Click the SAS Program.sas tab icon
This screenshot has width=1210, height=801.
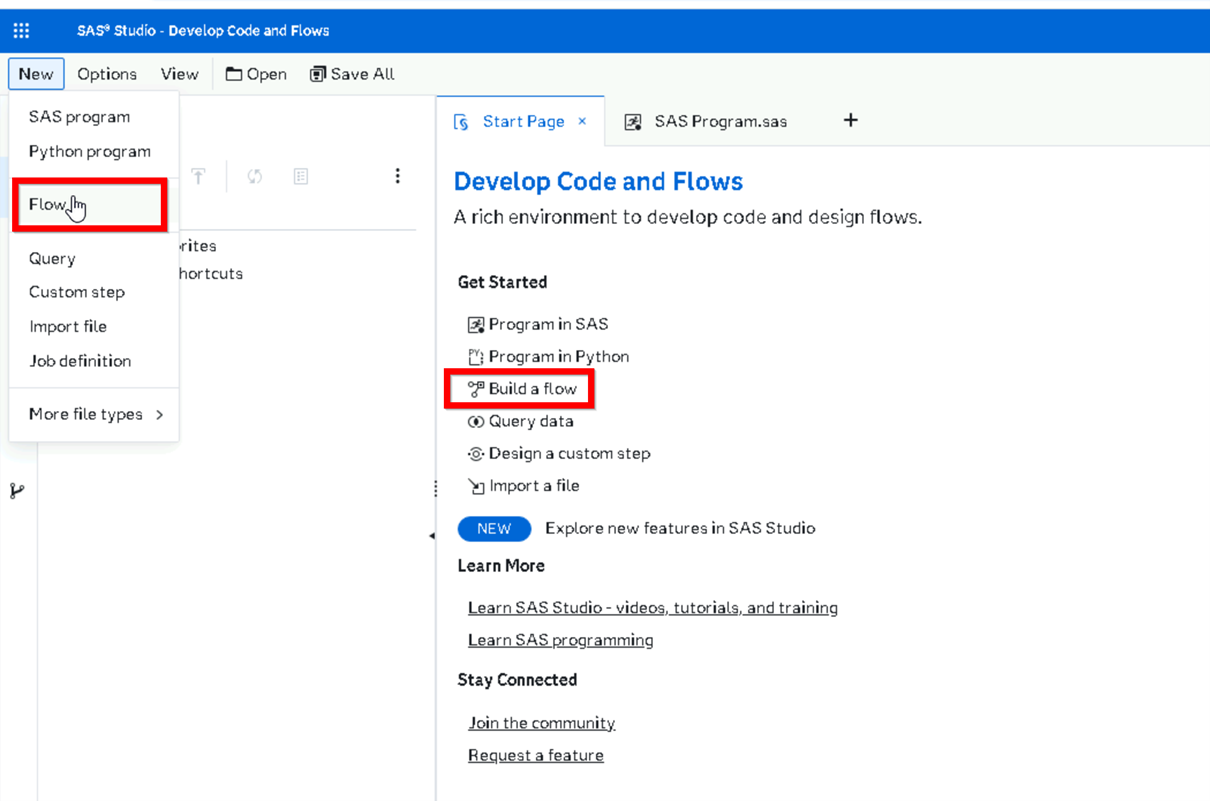(x=633, y=122)
